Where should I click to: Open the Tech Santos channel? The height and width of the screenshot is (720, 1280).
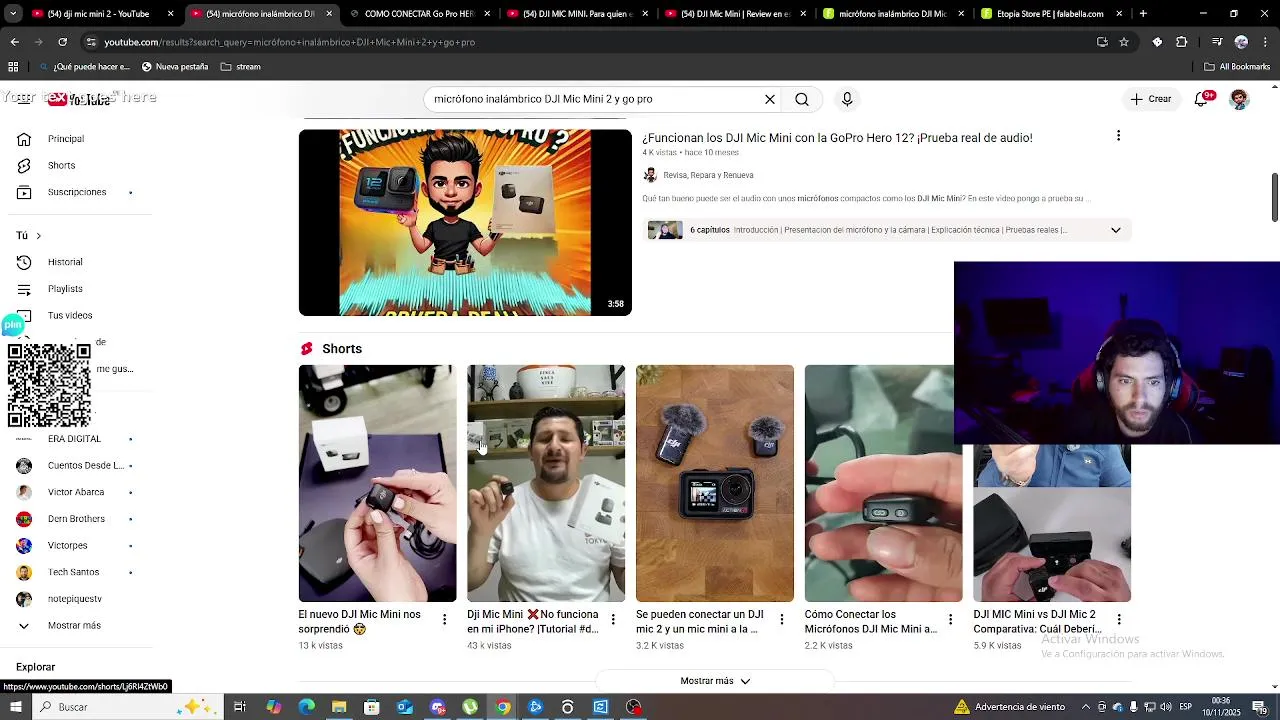[73, 572]
